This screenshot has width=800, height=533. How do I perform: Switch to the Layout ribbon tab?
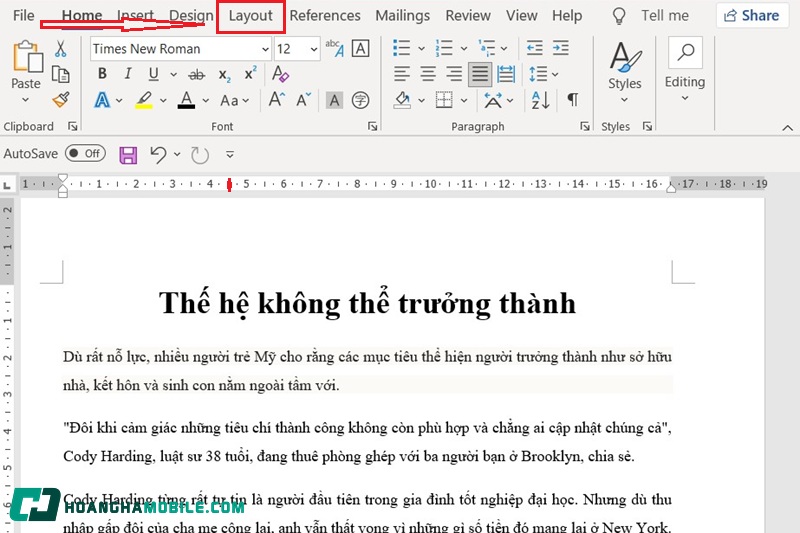[250, 16]
